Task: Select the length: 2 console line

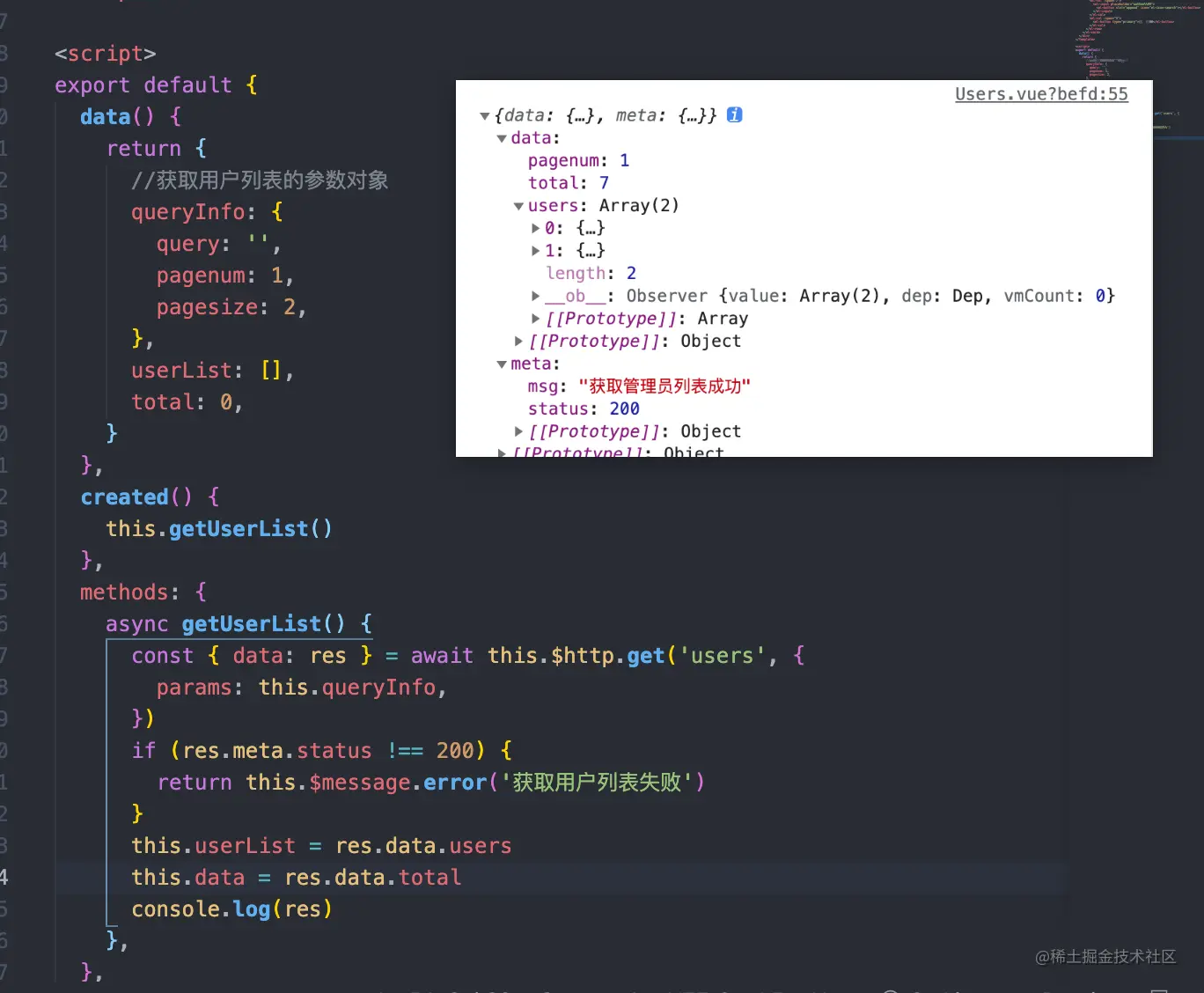Action: click(591, 273)
